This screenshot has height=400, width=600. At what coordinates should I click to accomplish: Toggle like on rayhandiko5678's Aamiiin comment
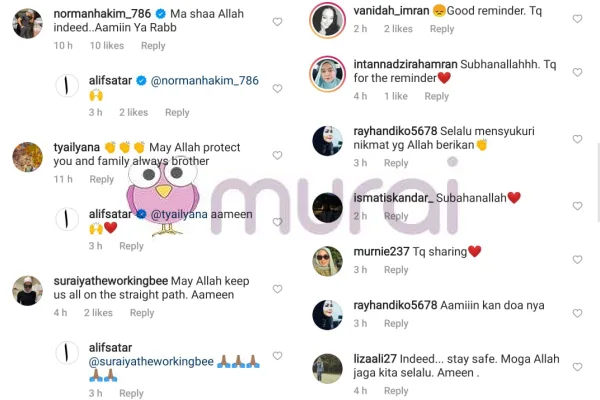(577, 313)
